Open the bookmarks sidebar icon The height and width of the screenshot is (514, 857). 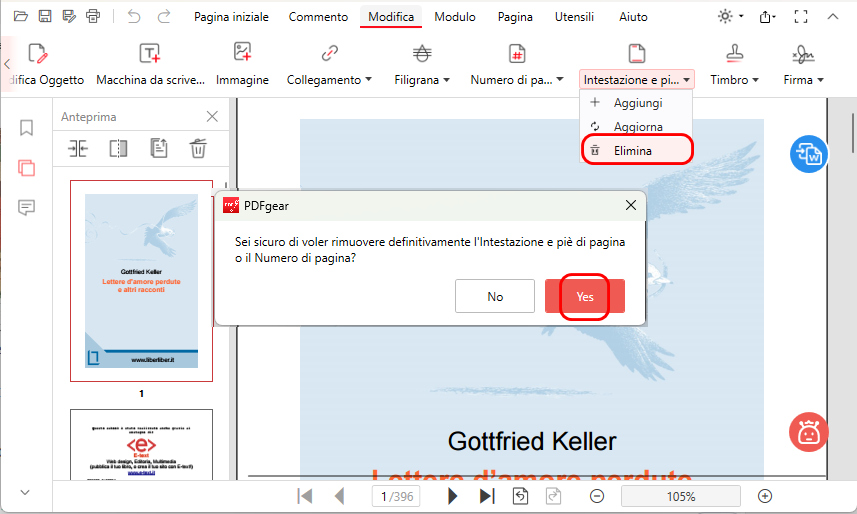point(27,128)
